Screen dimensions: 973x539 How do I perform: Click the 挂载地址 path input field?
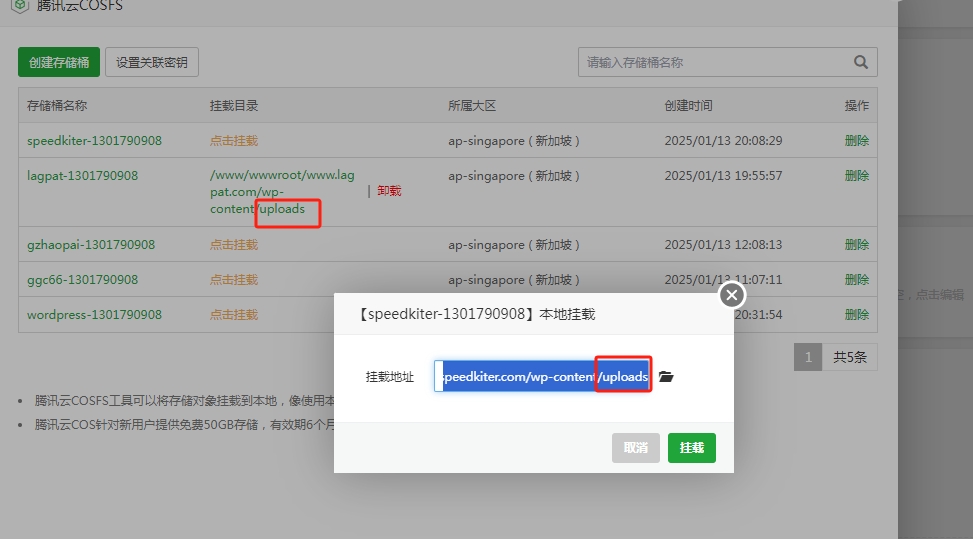pyautogui.click(x=543, y=376)
